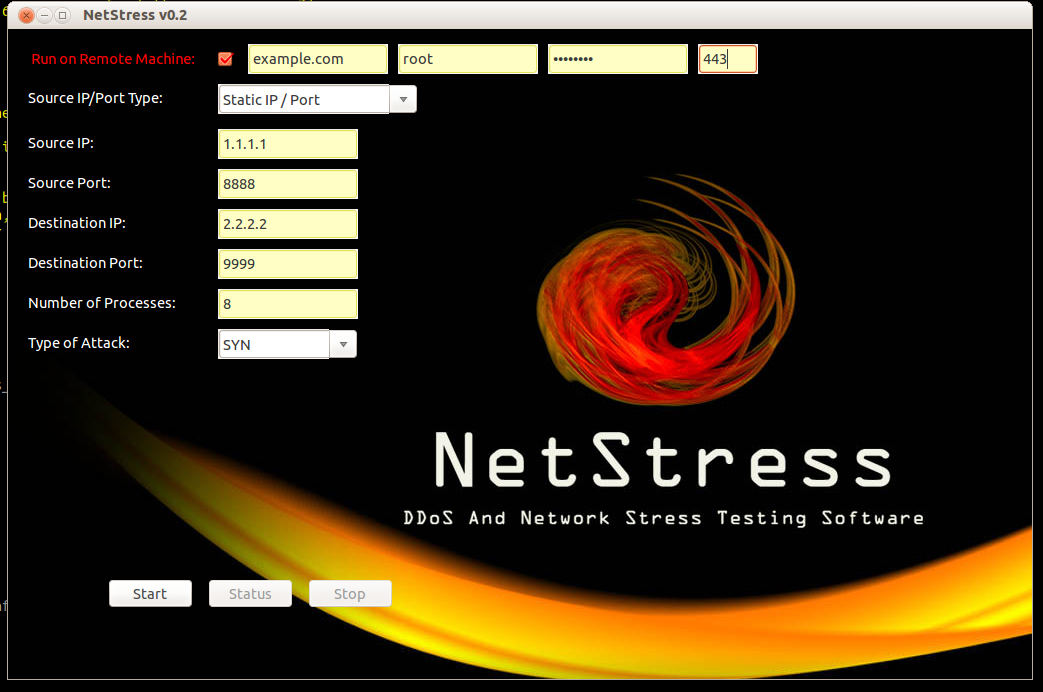Click the NetStress v0.2 title bar
The image size is (1043, 692).
pyautogui.click(x=500, y=15)
